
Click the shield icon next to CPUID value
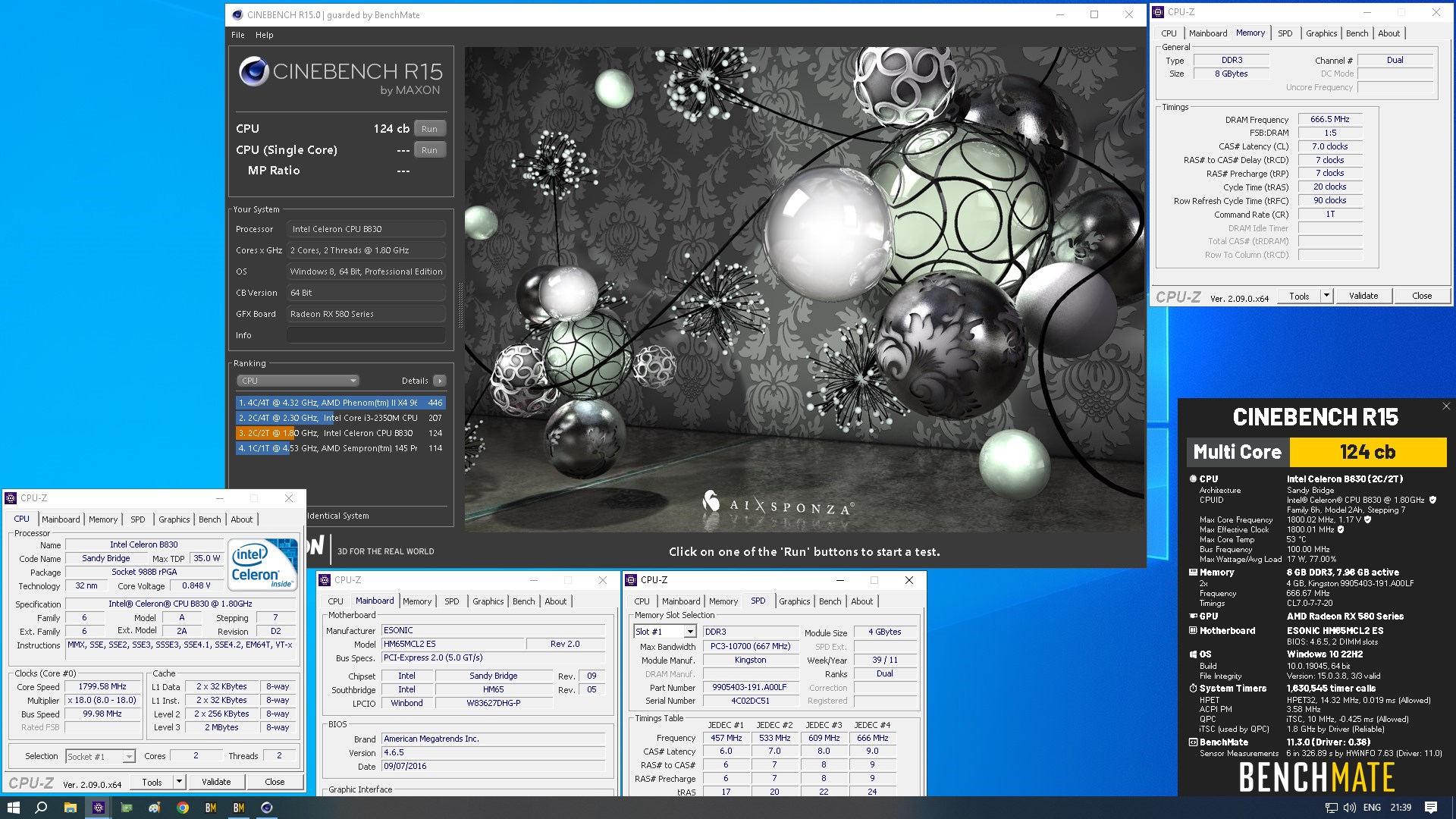(x=1432, y=500)
